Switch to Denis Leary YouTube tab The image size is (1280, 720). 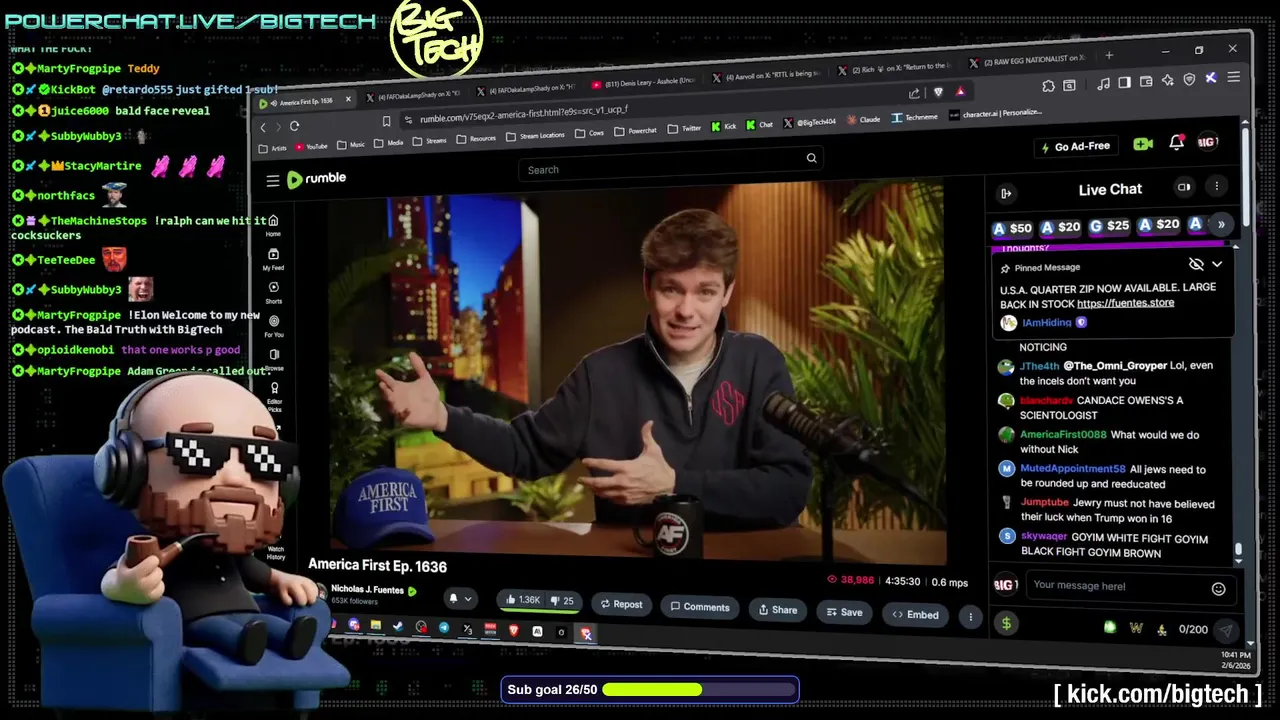(x=643, y=82)
